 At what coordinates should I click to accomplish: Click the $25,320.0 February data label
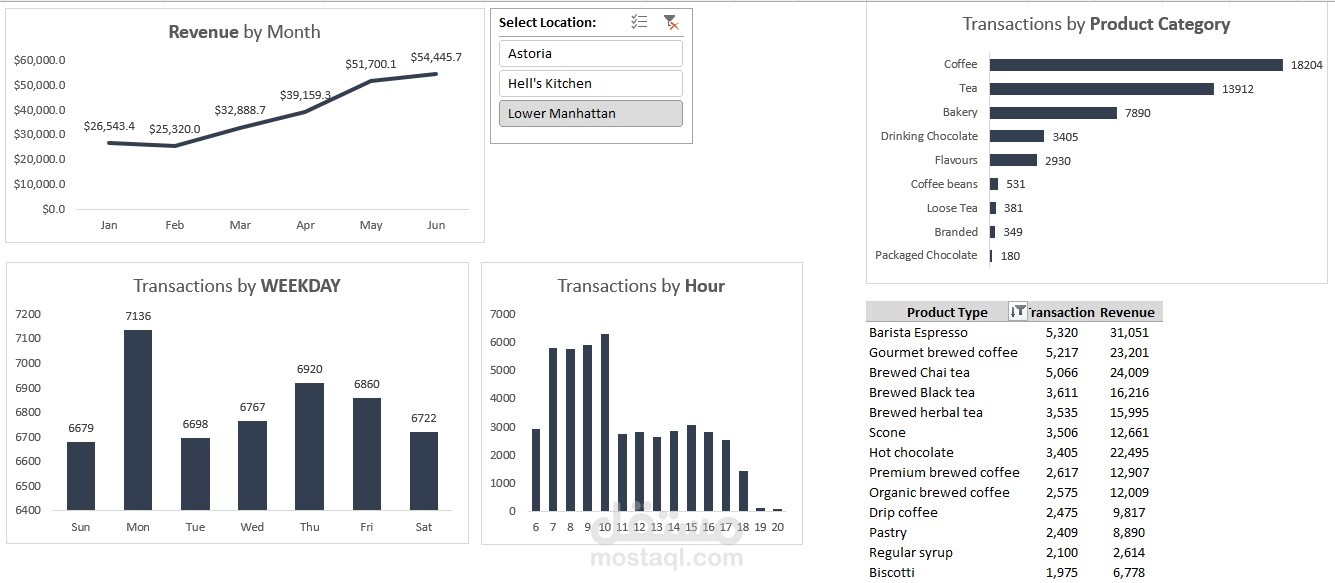(x=174, y=129)
